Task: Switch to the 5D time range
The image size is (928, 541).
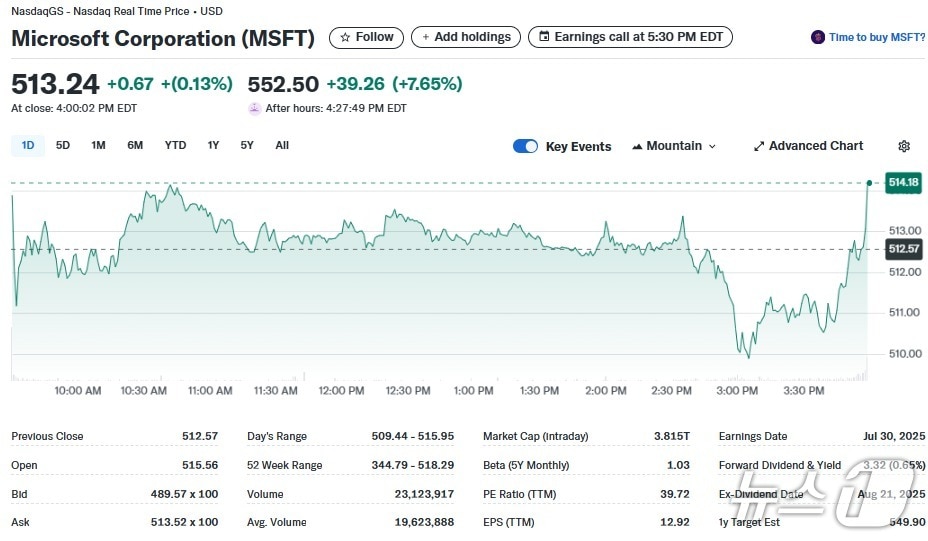Action: click(x=63, y=145)
